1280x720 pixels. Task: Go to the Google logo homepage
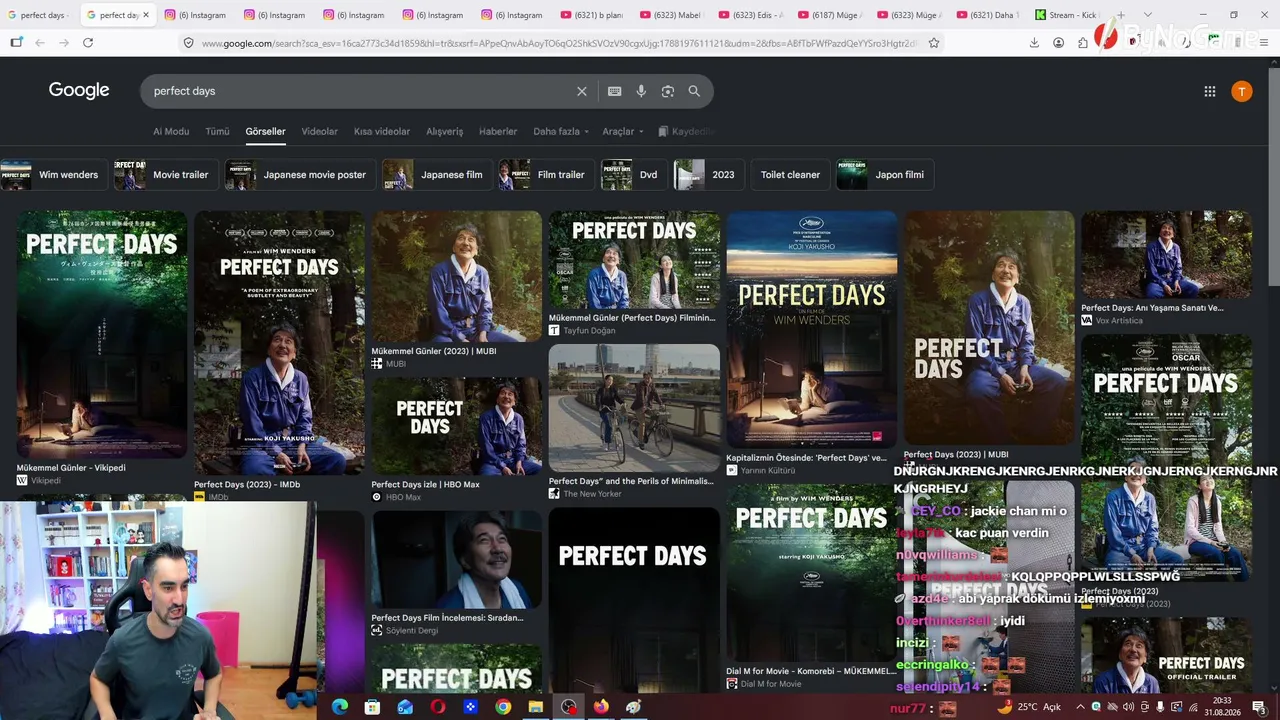point(79,90)
